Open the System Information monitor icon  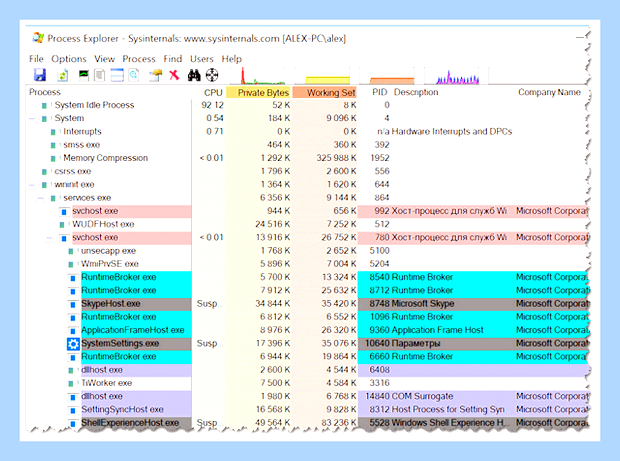tap(83, 75)
